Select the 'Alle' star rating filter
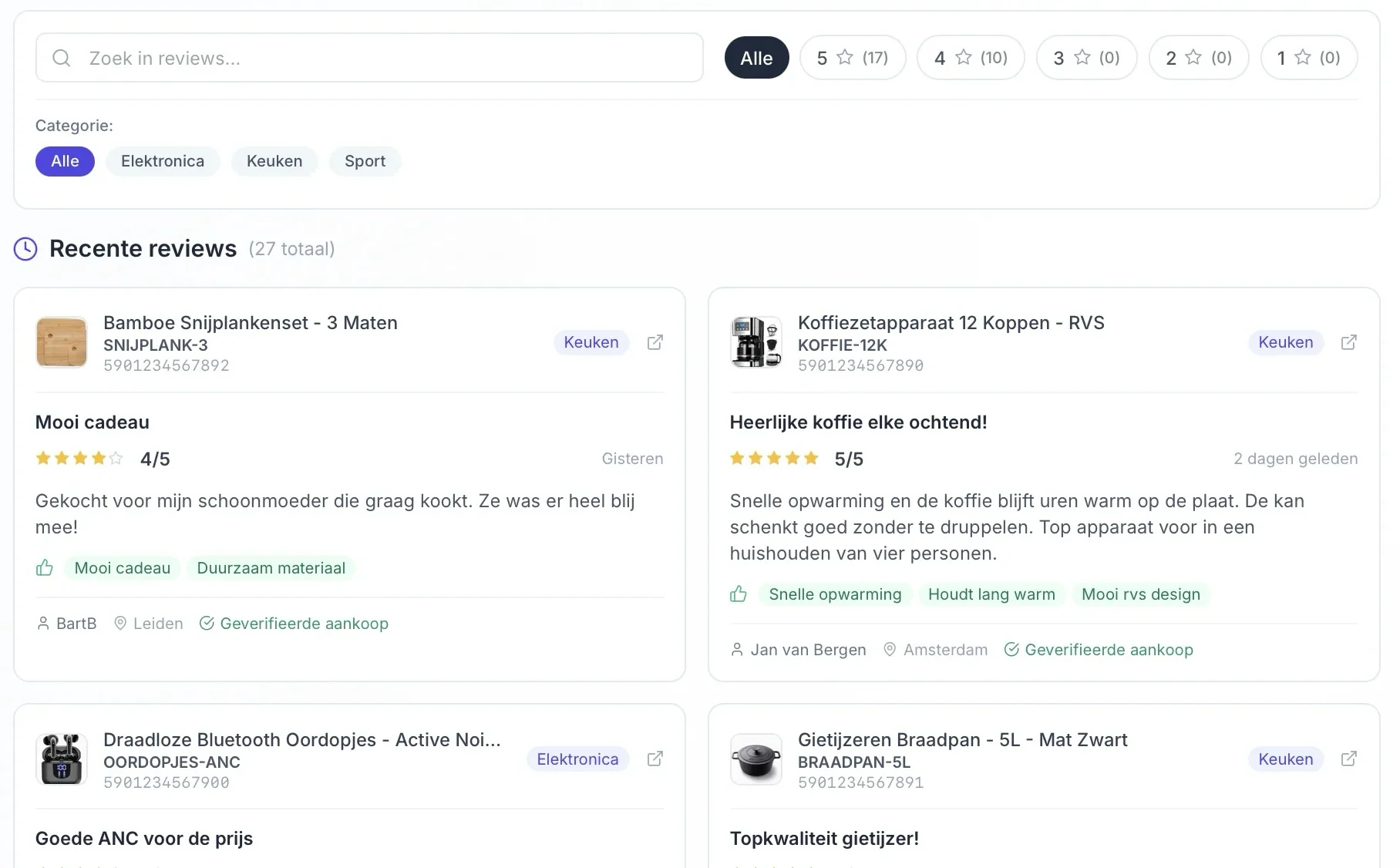Viewport: 1400px width, 868px height. tap(756, 58)
